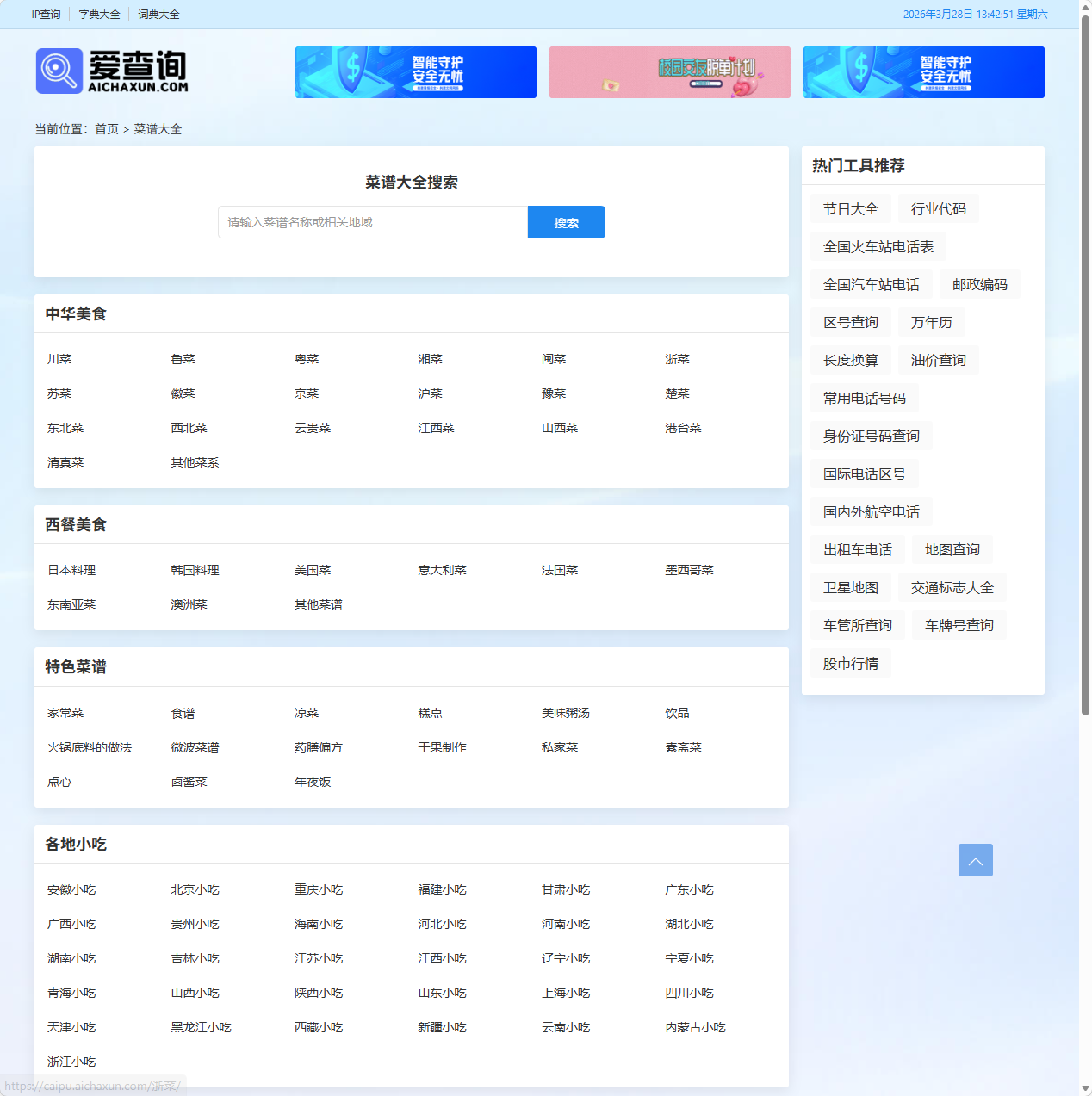Viewport: 1092px width, 1096px height.
Task: Open the 日本料理 category under 西餐美食
Action: pyautogui.click(x=71, y=570)
